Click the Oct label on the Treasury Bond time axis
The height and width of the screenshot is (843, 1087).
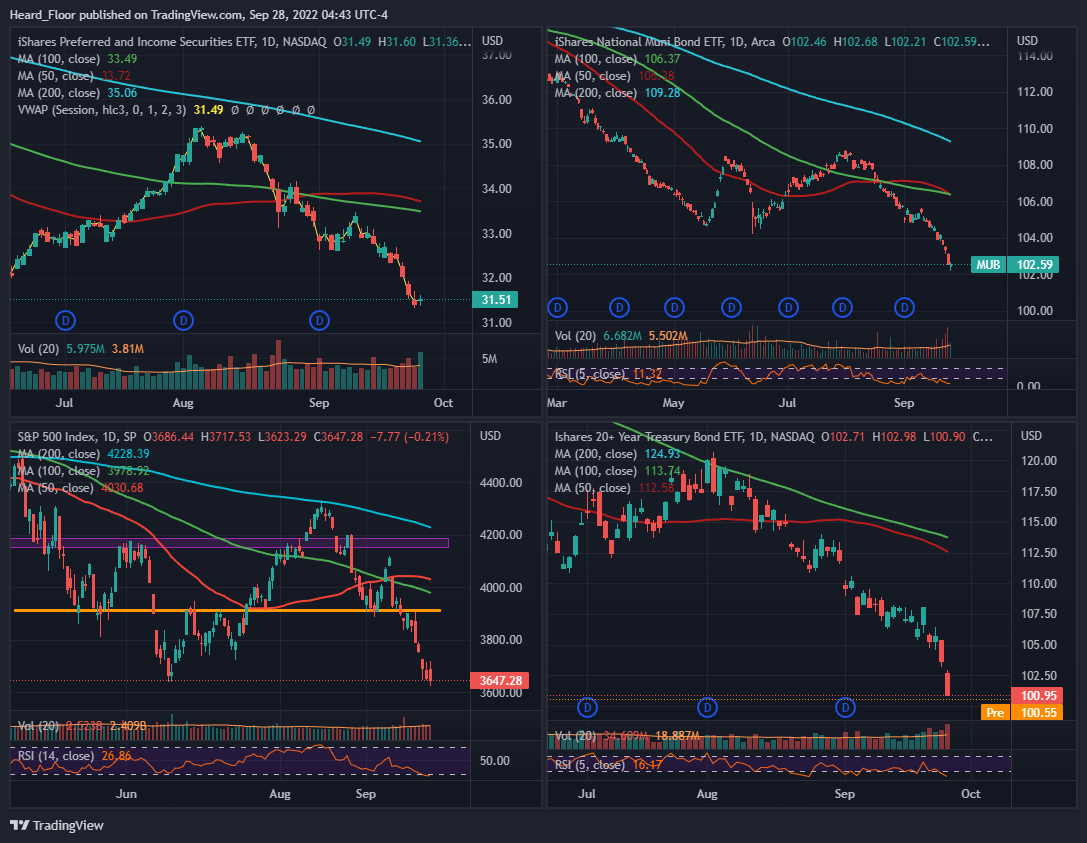click(971, 794)
